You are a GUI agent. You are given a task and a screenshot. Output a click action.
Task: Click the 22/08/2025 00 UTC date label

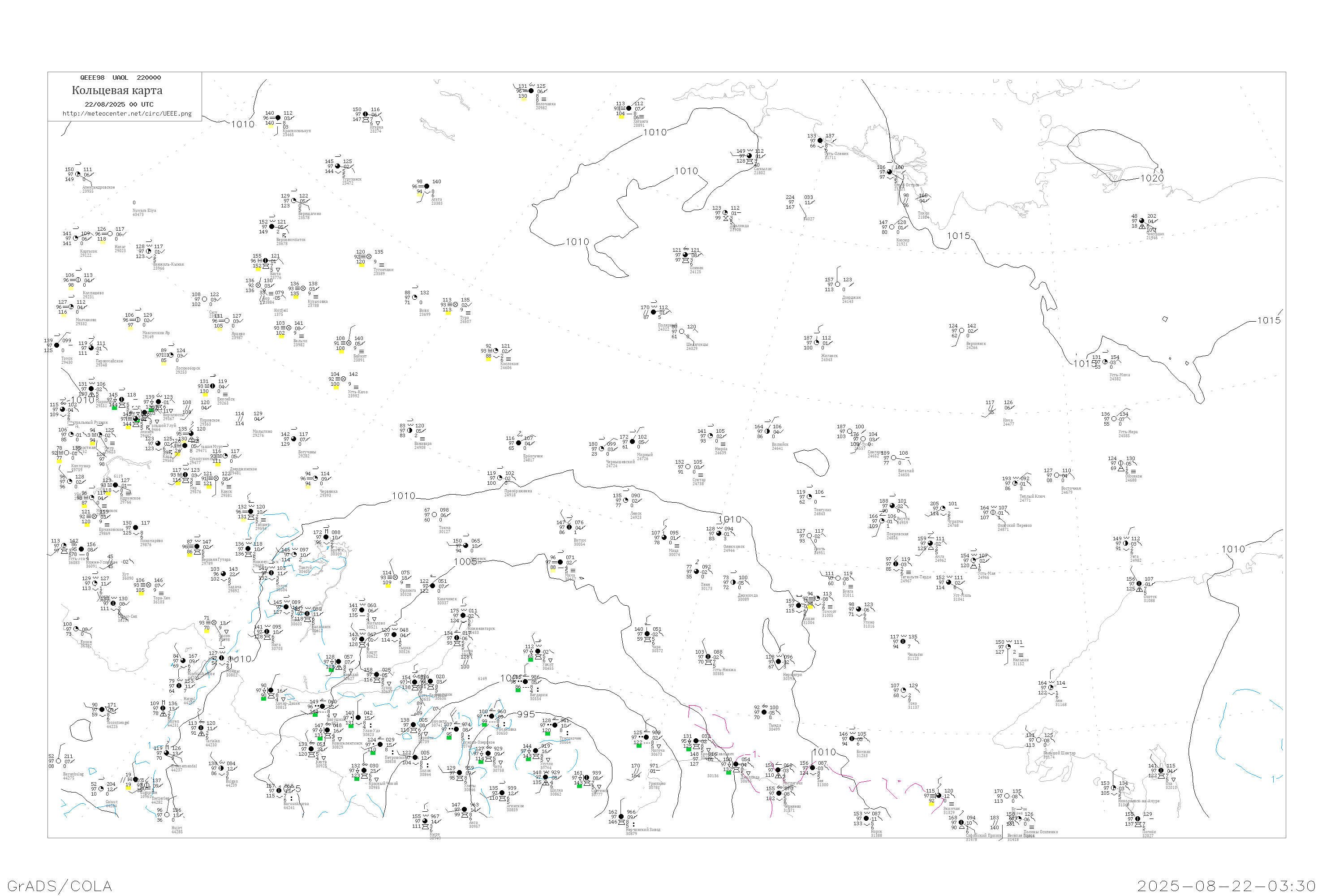pos(119,104)
